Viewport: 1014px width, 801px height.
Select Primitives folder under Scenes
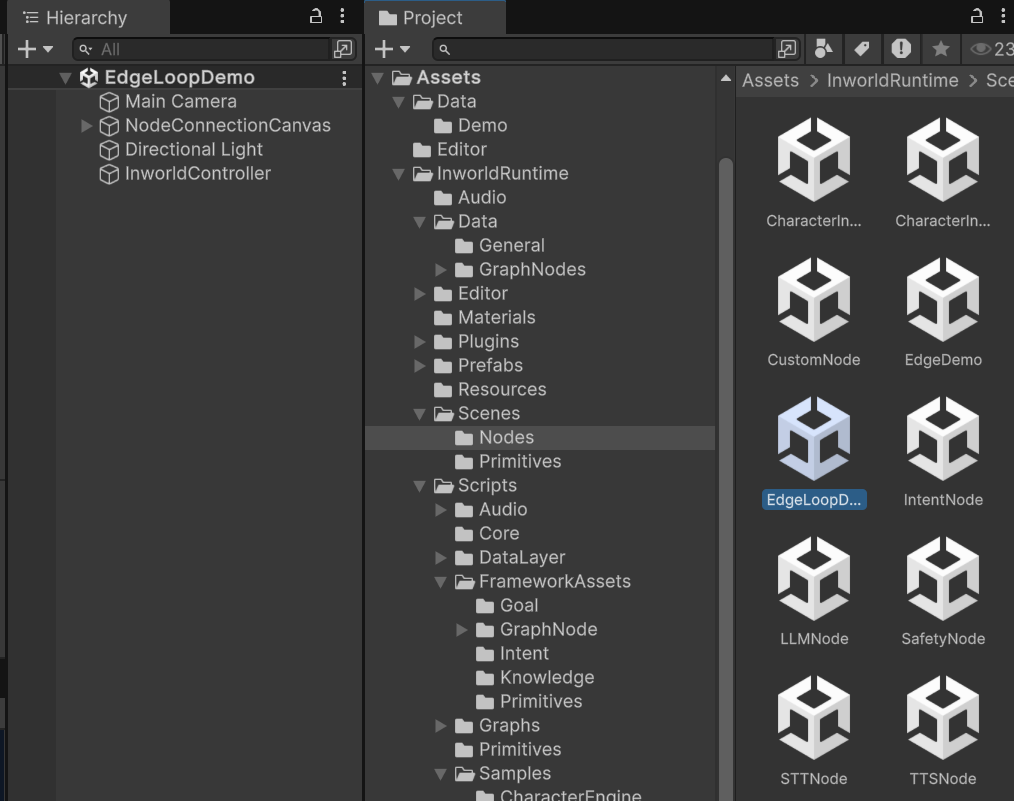508,462
